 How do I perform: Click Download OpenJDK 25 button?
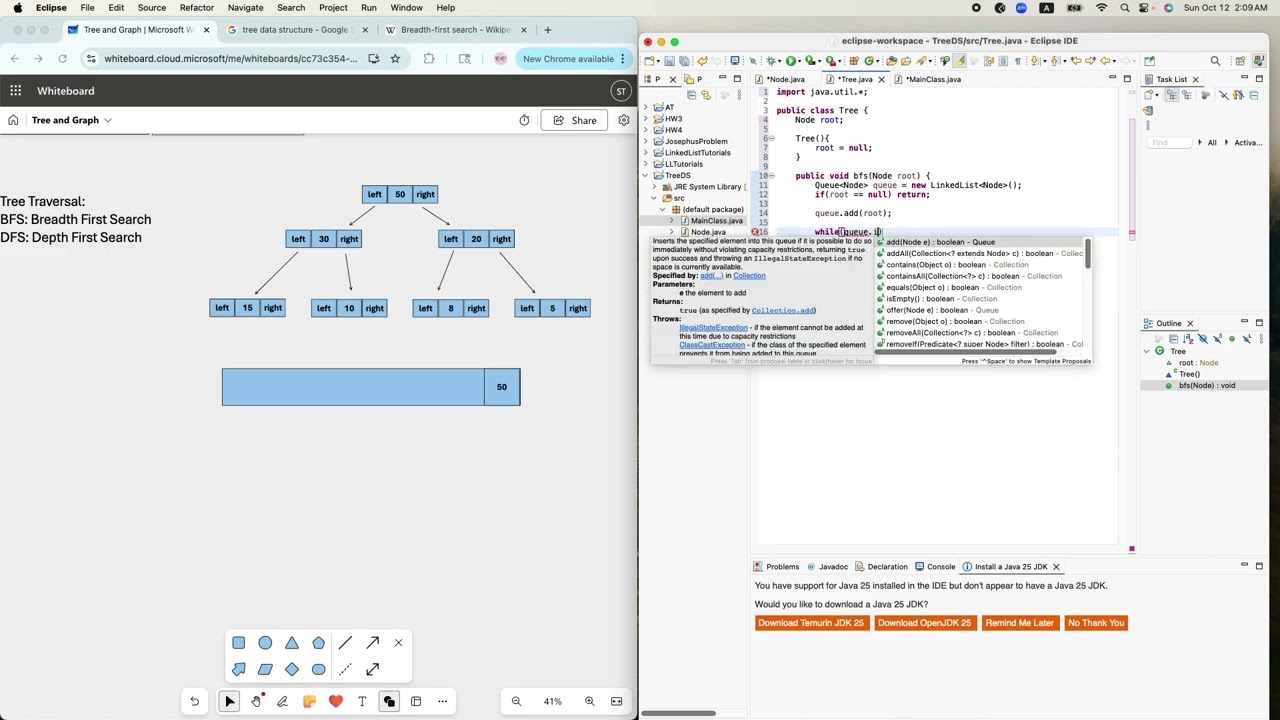(x=924, y=623)
